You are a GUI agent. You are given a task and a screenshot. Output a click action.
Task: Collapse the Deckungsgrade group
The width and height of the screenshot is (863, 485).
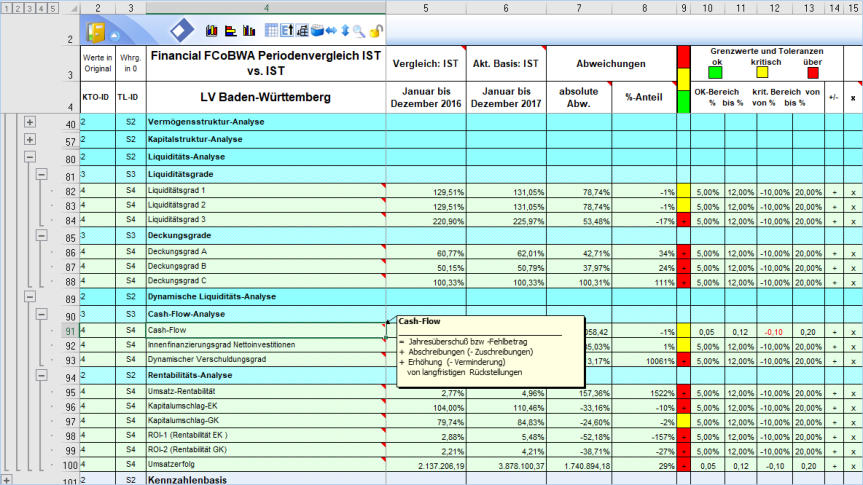point(42,235)
